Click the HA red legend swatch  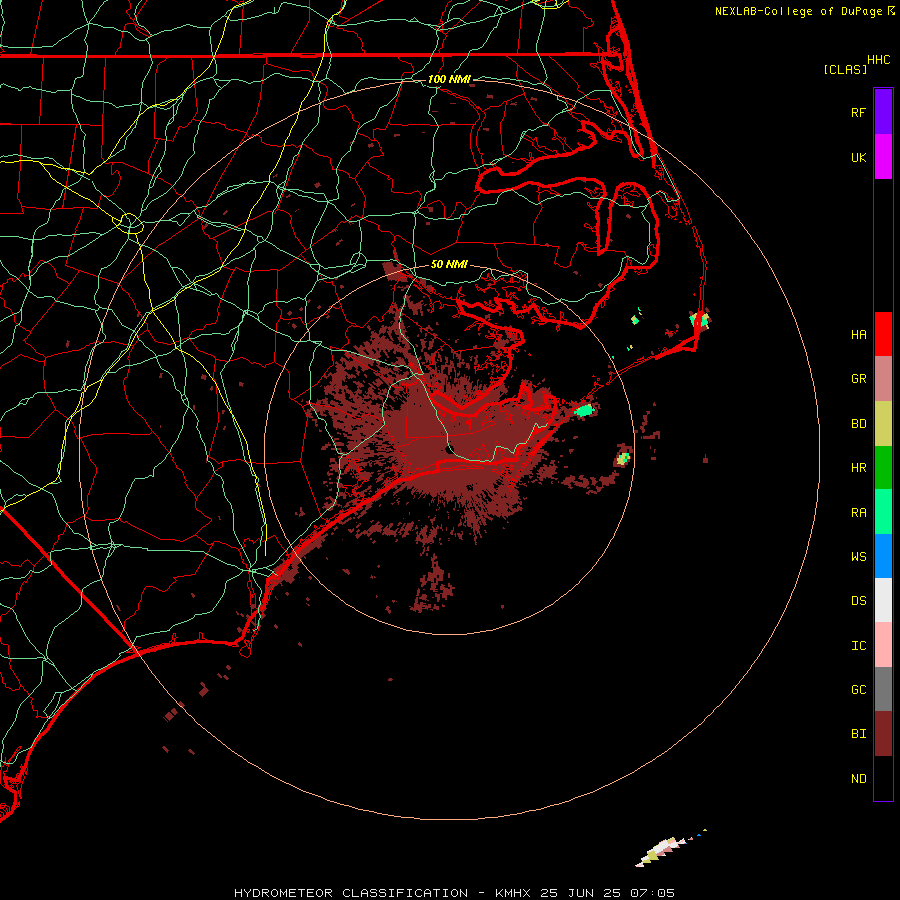coord(883,334)
